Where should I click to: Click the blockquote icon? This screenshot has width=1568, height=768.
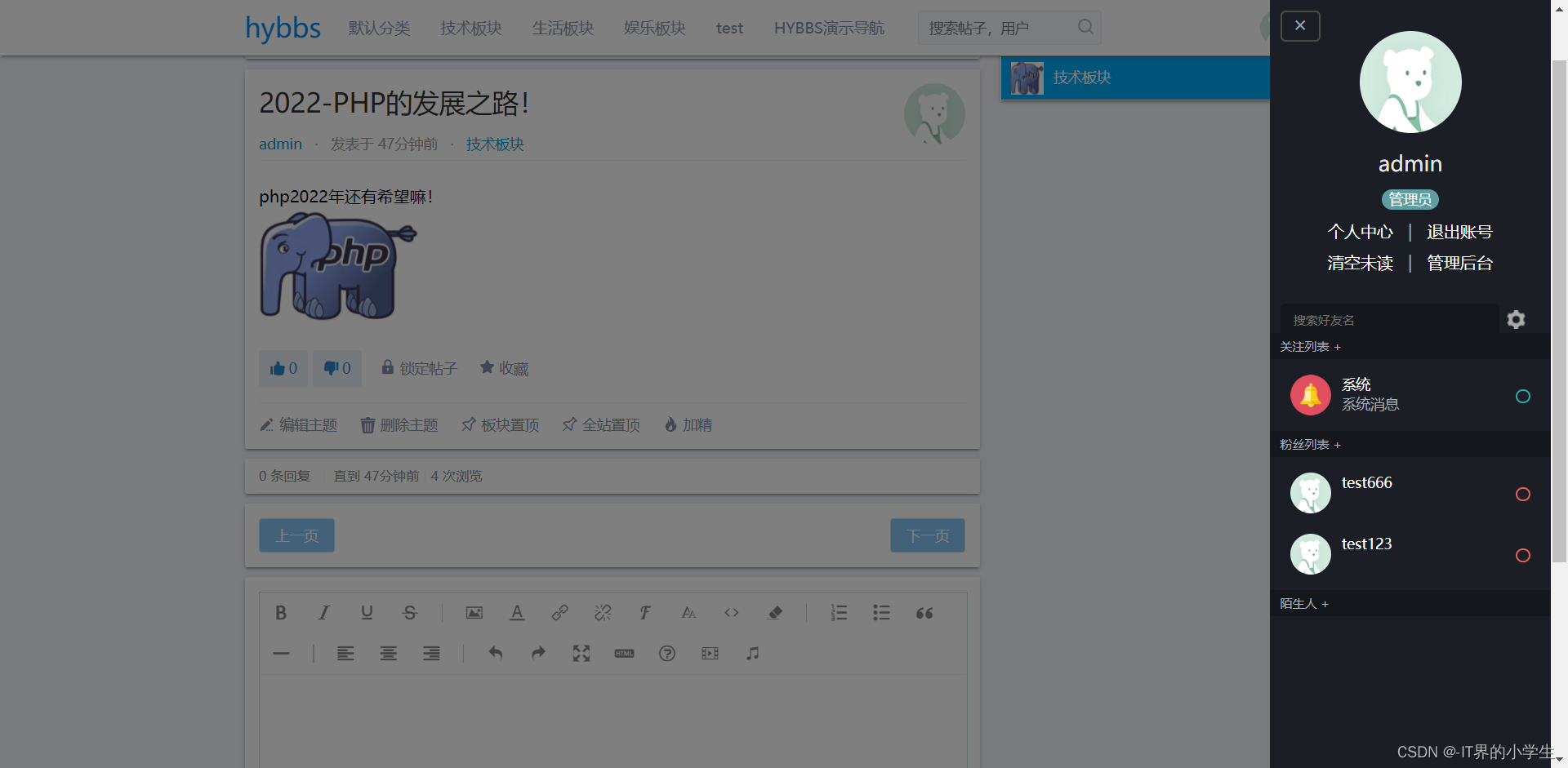click(924, 613)
